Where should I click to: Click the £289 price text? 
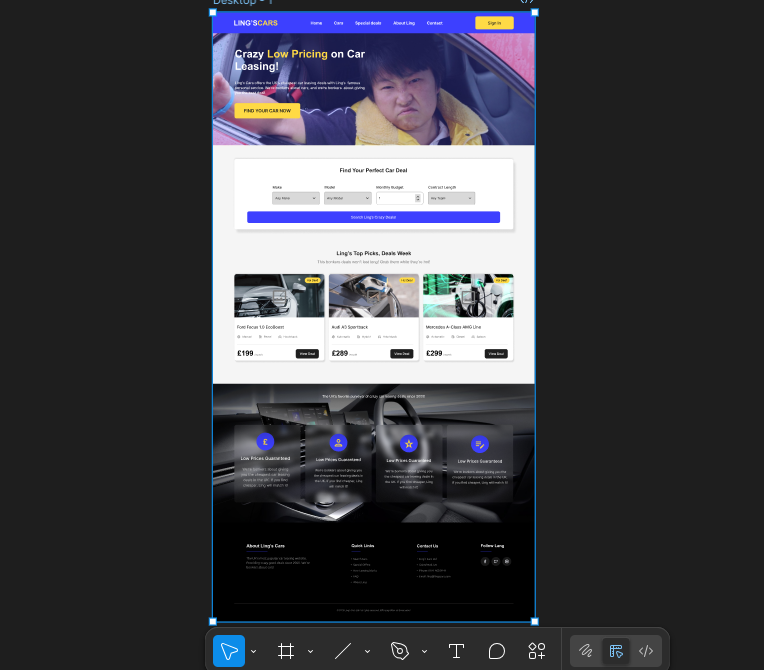coord(340,353)
